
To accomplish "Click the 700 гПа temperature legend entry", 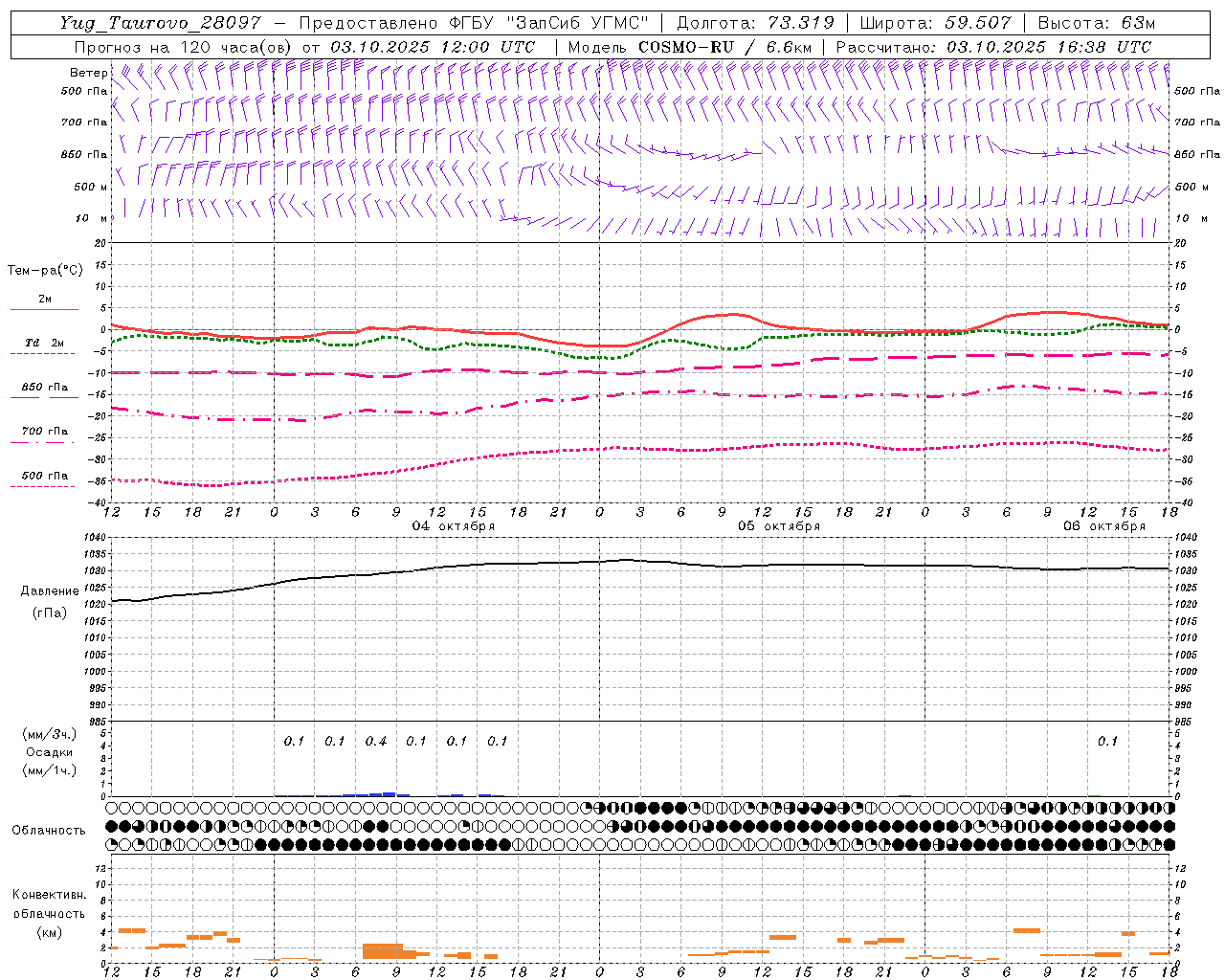I will coord(44,434).
